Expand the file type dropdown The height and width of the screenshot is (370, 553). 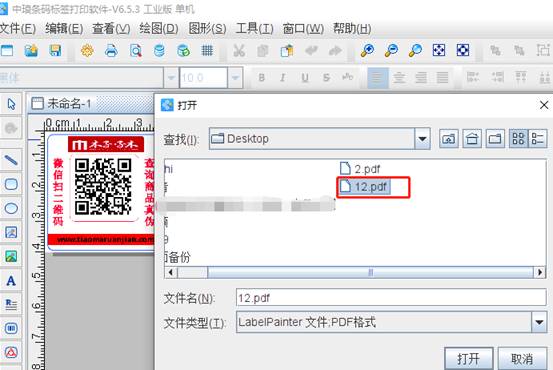539,322
